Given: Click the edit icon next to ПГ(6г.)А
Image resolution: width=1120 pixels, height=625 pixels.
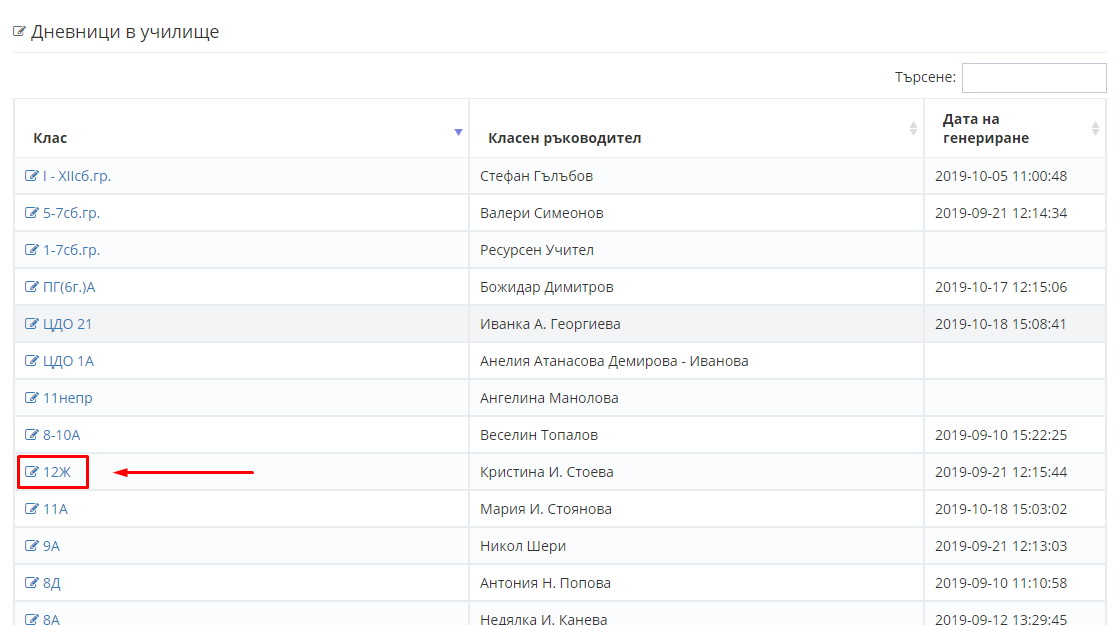Looking at the screenshot, I should click(x=31, y=286).
